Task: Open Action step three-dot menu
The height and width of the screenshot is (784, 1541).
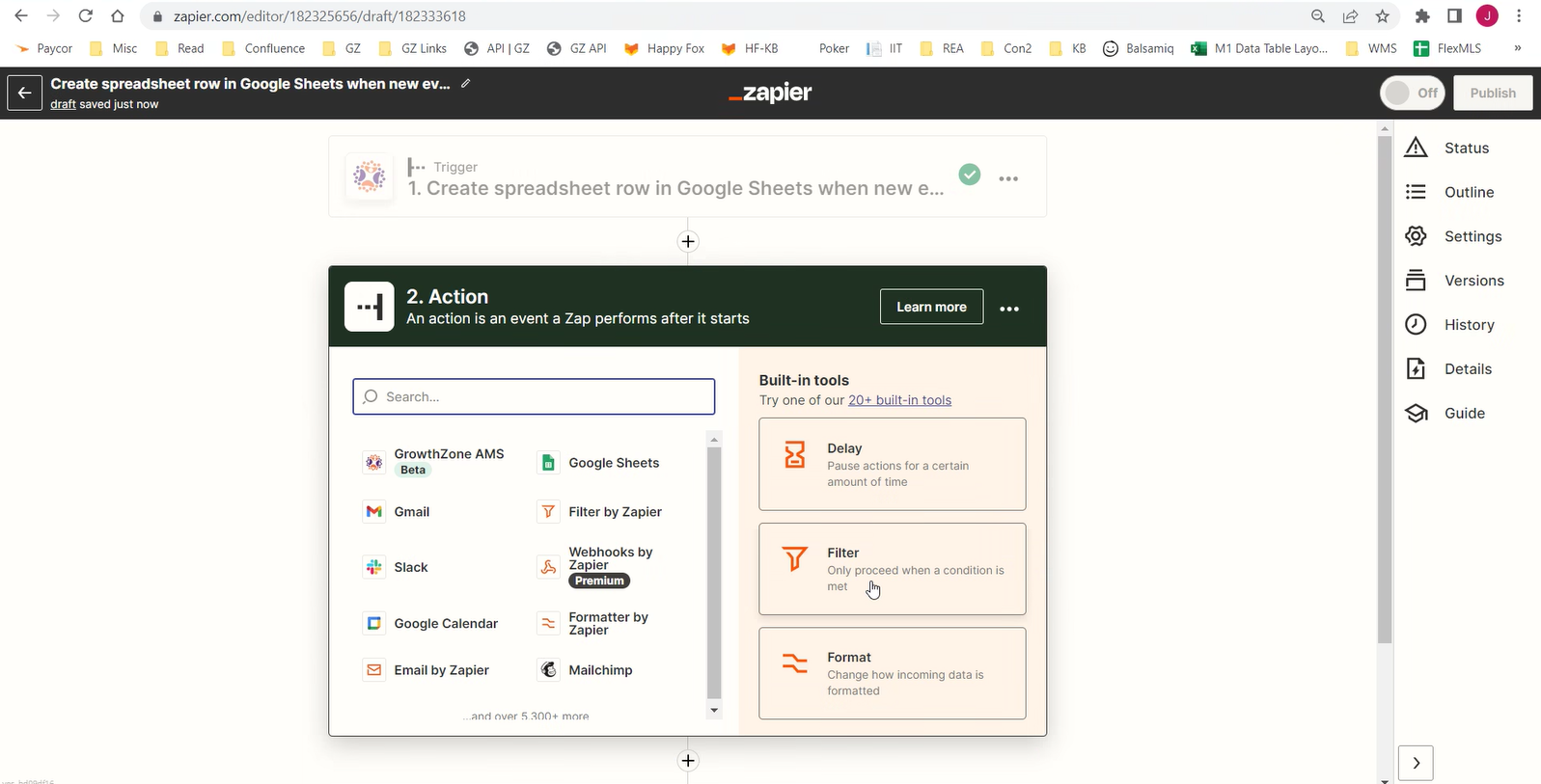Action: tap(1009, 309)
